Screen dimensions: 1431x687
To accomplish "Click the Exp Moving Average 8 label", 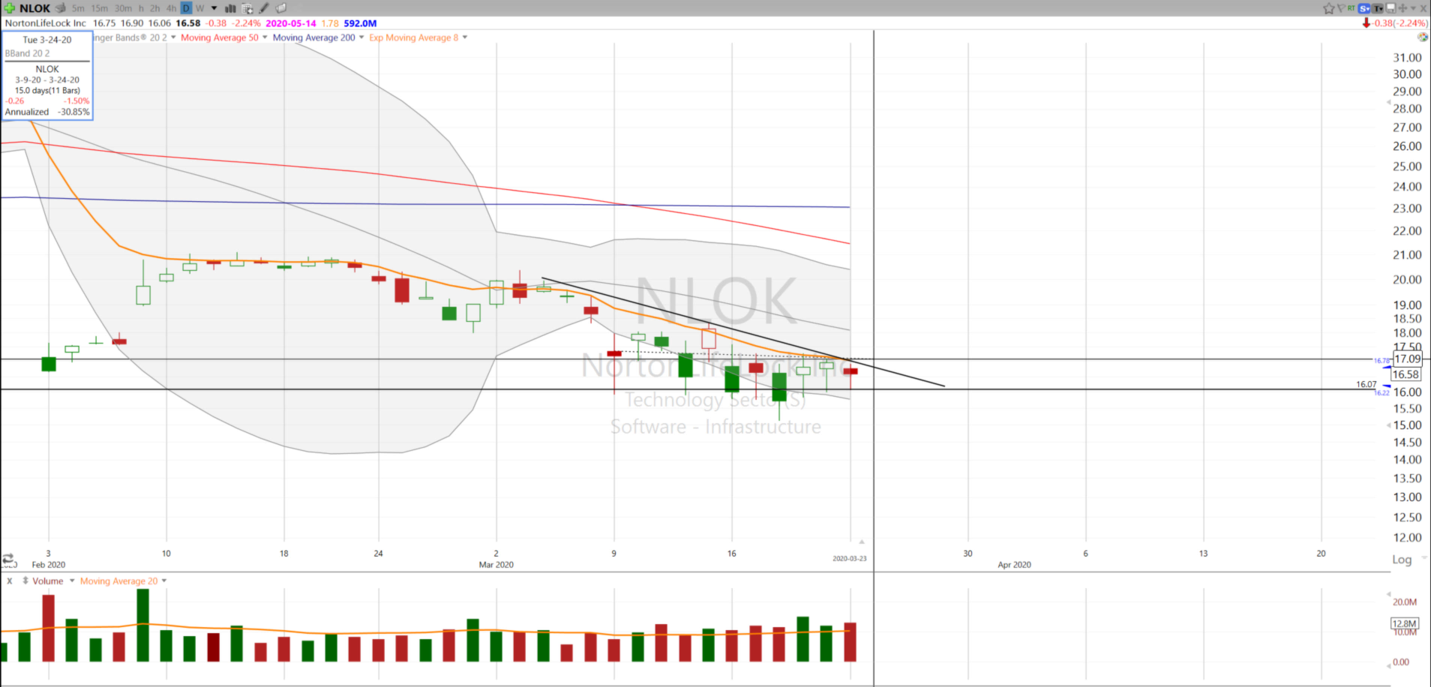I will [x=413, y=38].
